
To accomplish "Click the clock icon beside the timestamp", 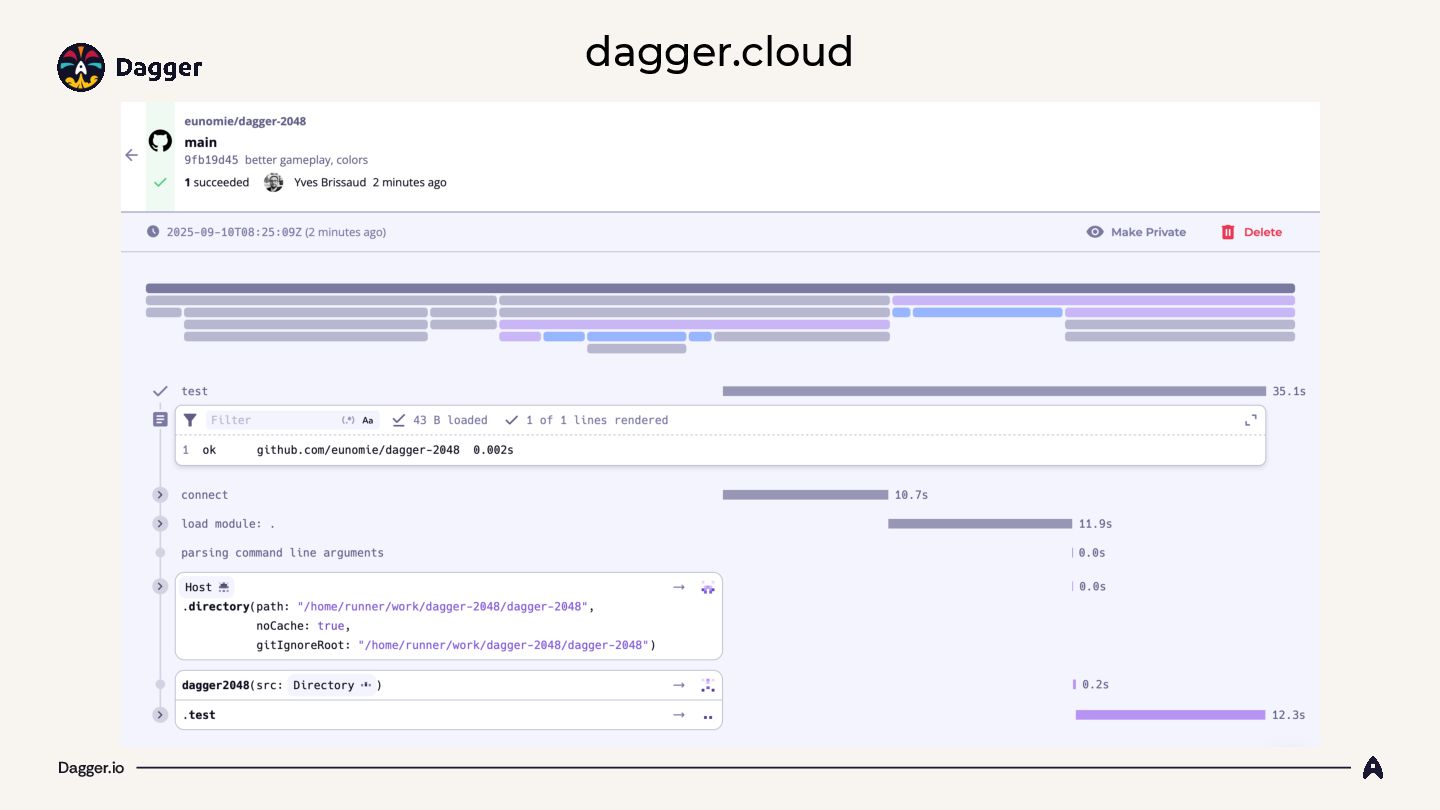I will pyautogui.click(x=153, y=232).
